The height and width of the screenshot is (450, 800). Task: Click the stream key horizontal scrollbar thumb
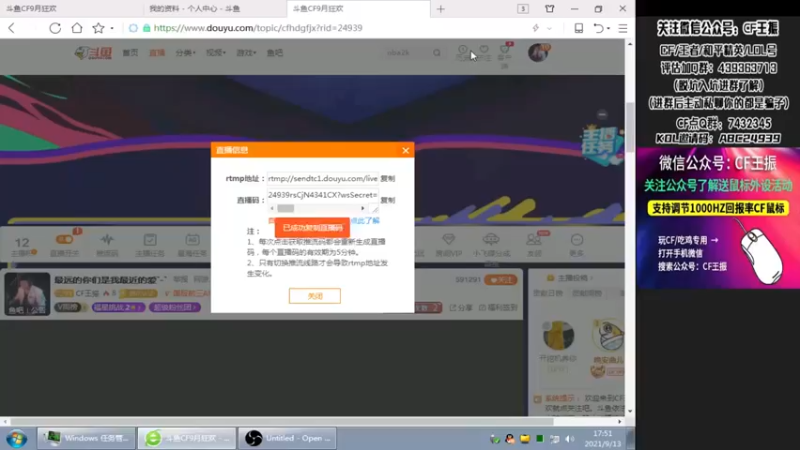pyautogui.click(x=286, y=208)
